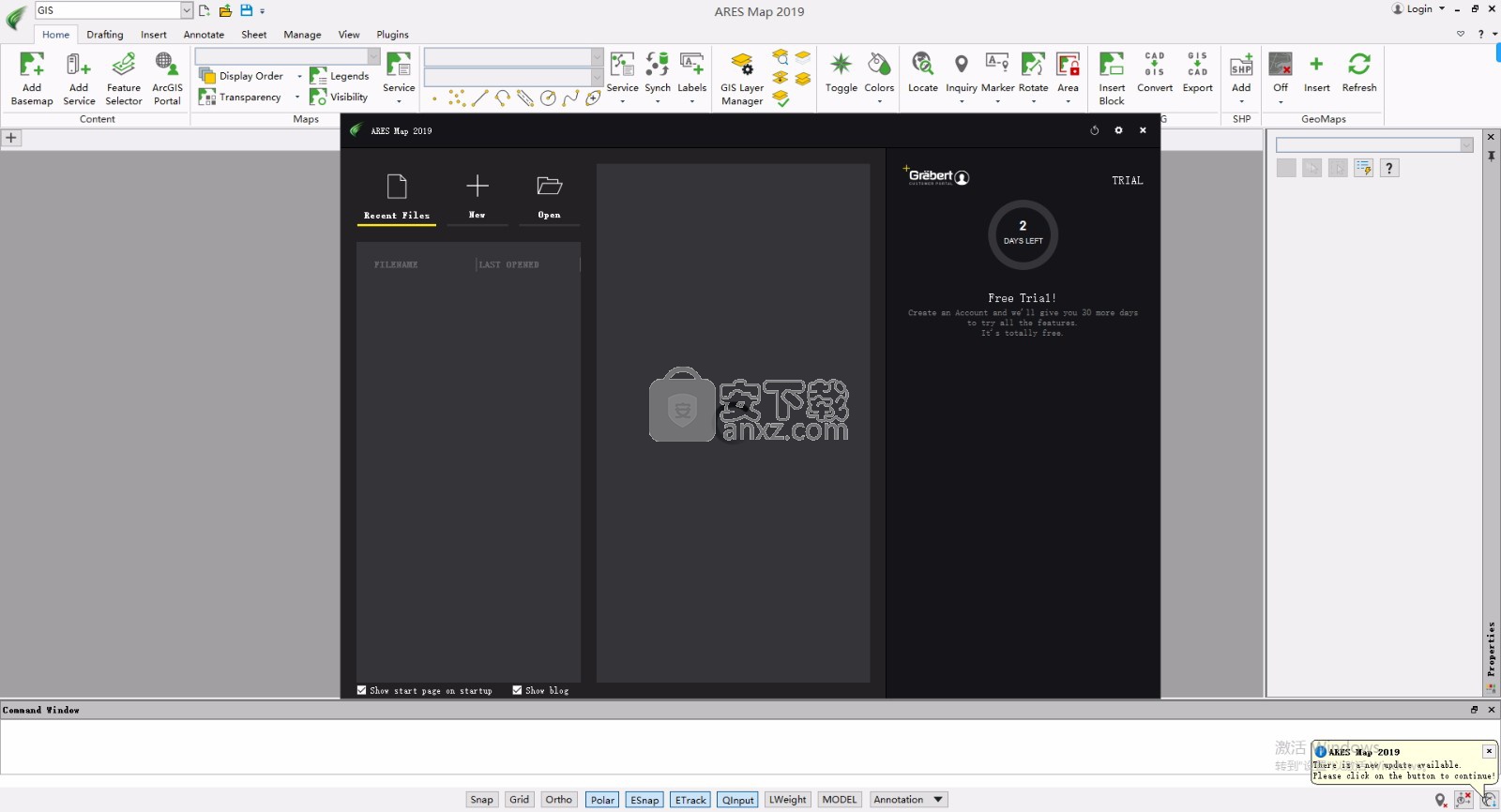Viewport: 1501px width, 812px height.
Task: Click the Legends tool
Action: (340, 76)
